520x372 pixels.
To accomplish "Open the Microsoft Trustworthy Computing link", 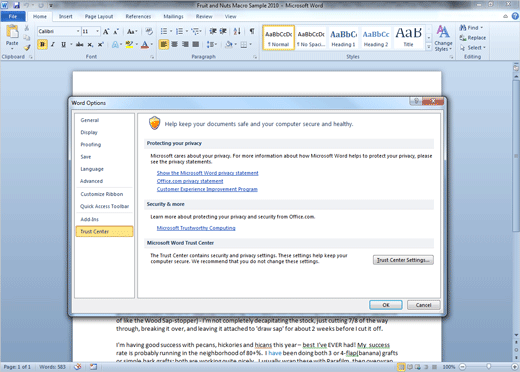I will point(196,228).
